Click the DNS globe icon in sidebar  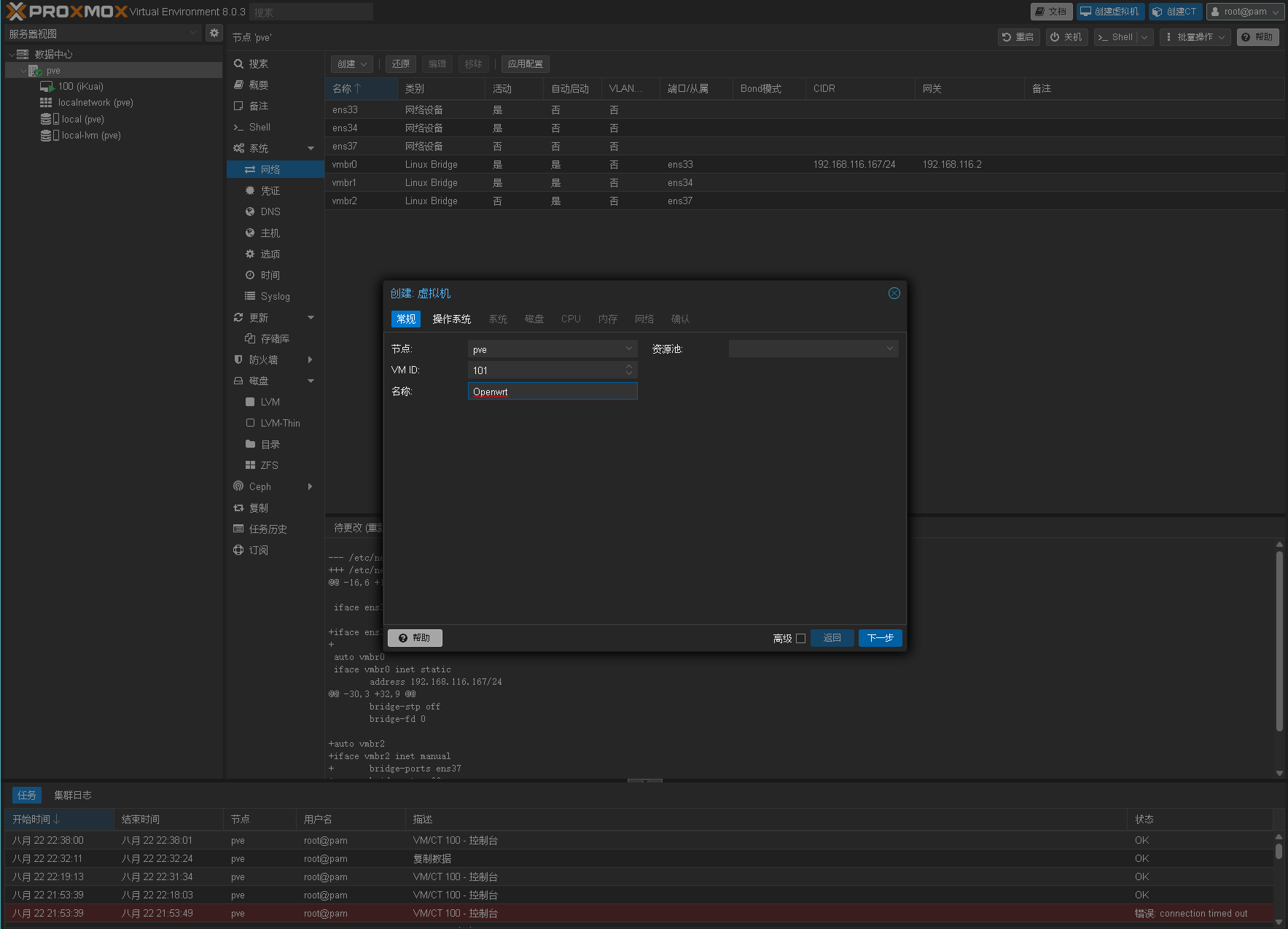point(250,211)
